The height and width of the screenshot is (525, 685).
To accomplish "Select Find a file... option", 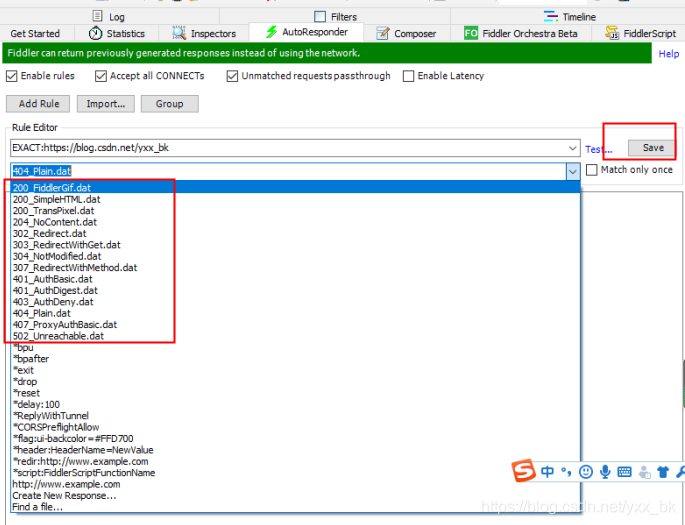I will [x=296, y=507].
